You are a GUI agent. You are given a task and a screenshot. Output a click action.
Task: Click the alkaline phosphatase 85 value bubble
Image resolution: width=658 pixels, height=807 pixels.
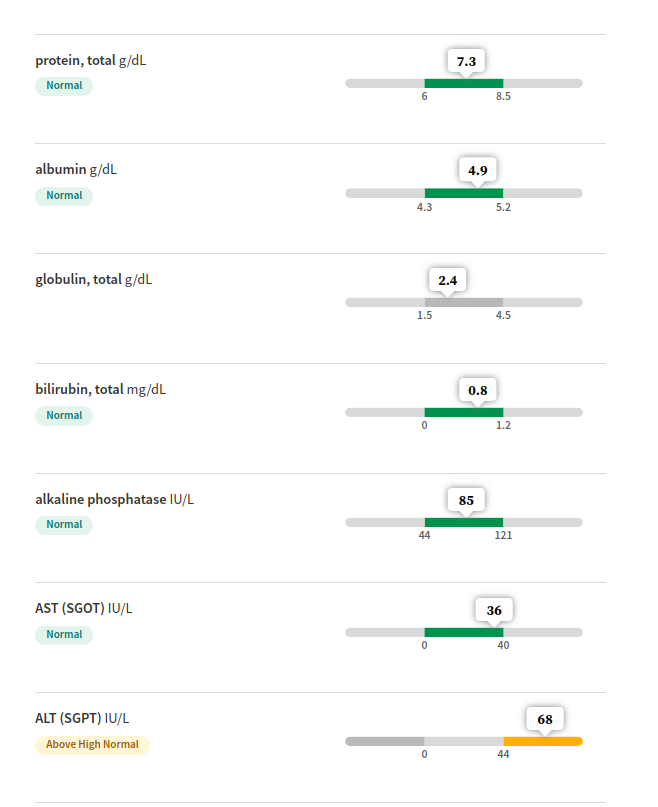[x=466, y=500]
